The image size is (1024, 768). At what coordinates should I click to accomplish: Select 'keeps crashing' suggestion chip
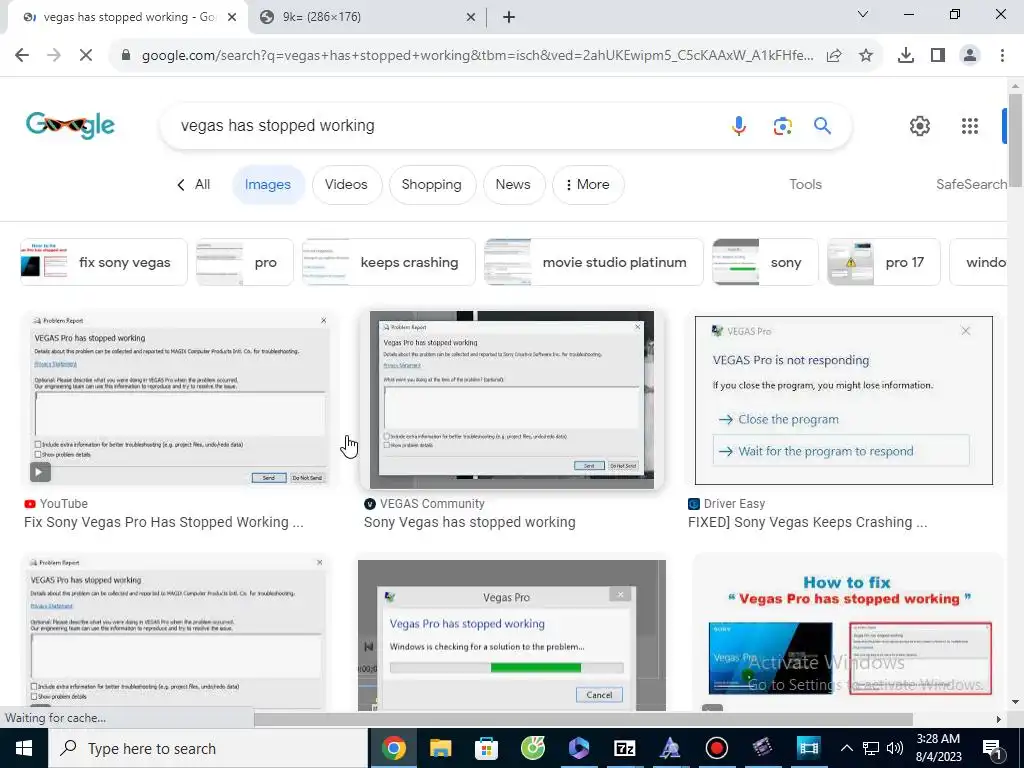click(x=389, y=262)
